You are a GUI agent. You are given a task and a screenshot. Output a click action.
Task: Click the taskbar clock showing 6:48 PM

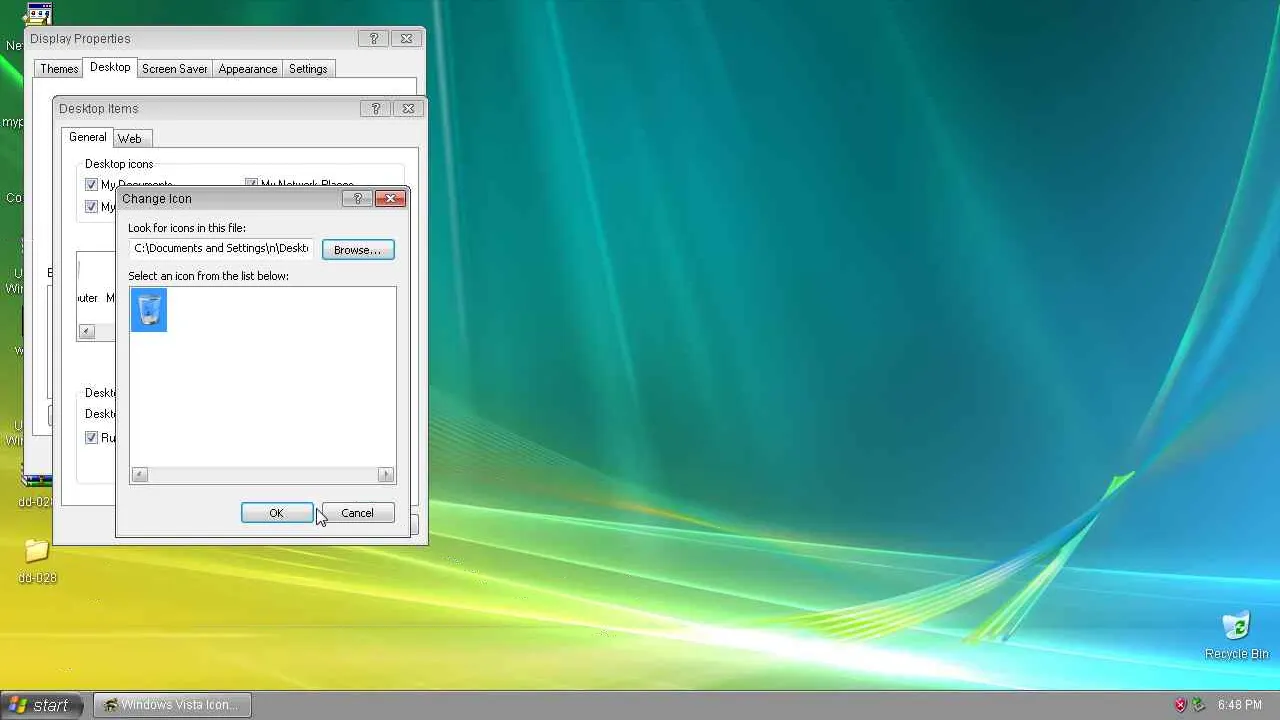click(x=1240, y=705)
